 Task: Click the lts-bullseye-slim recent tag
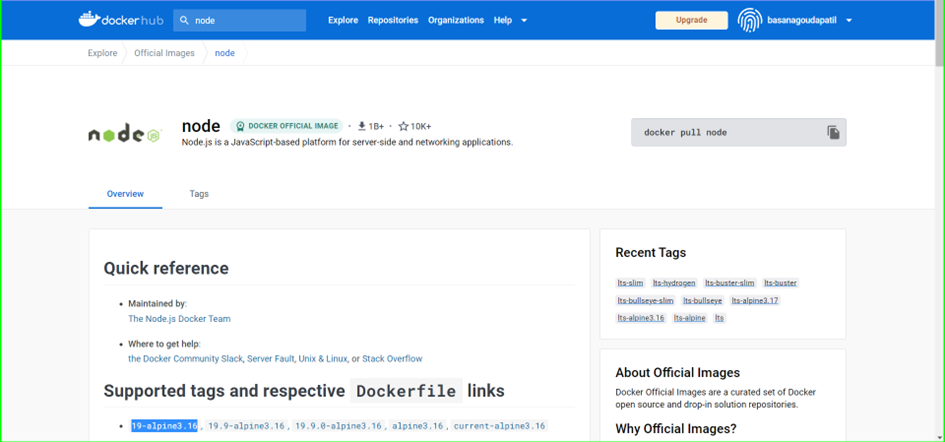coord(645,300)
